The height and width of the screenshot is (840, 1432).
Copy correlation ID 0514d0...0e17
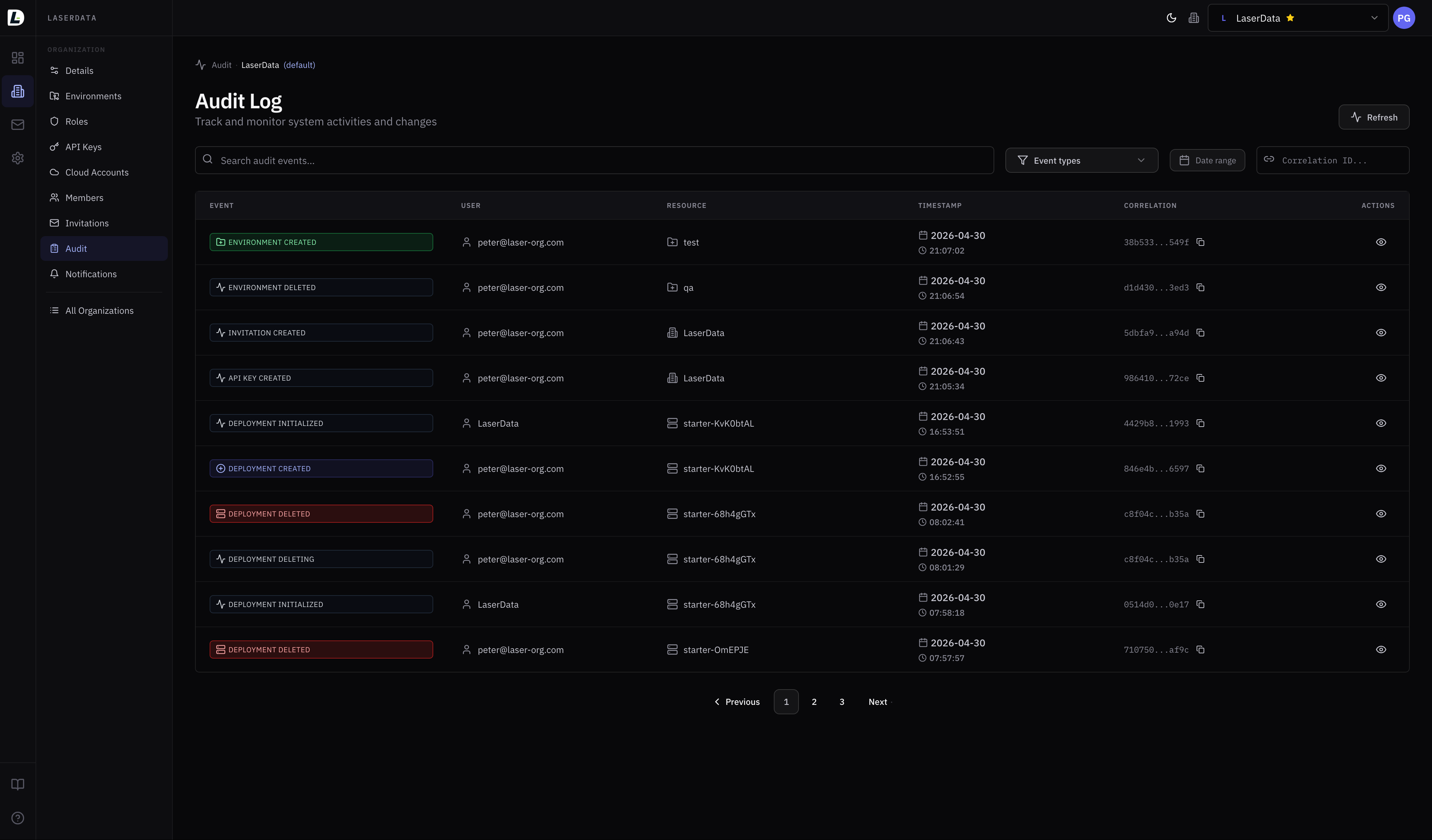(x=1200, y=604)
